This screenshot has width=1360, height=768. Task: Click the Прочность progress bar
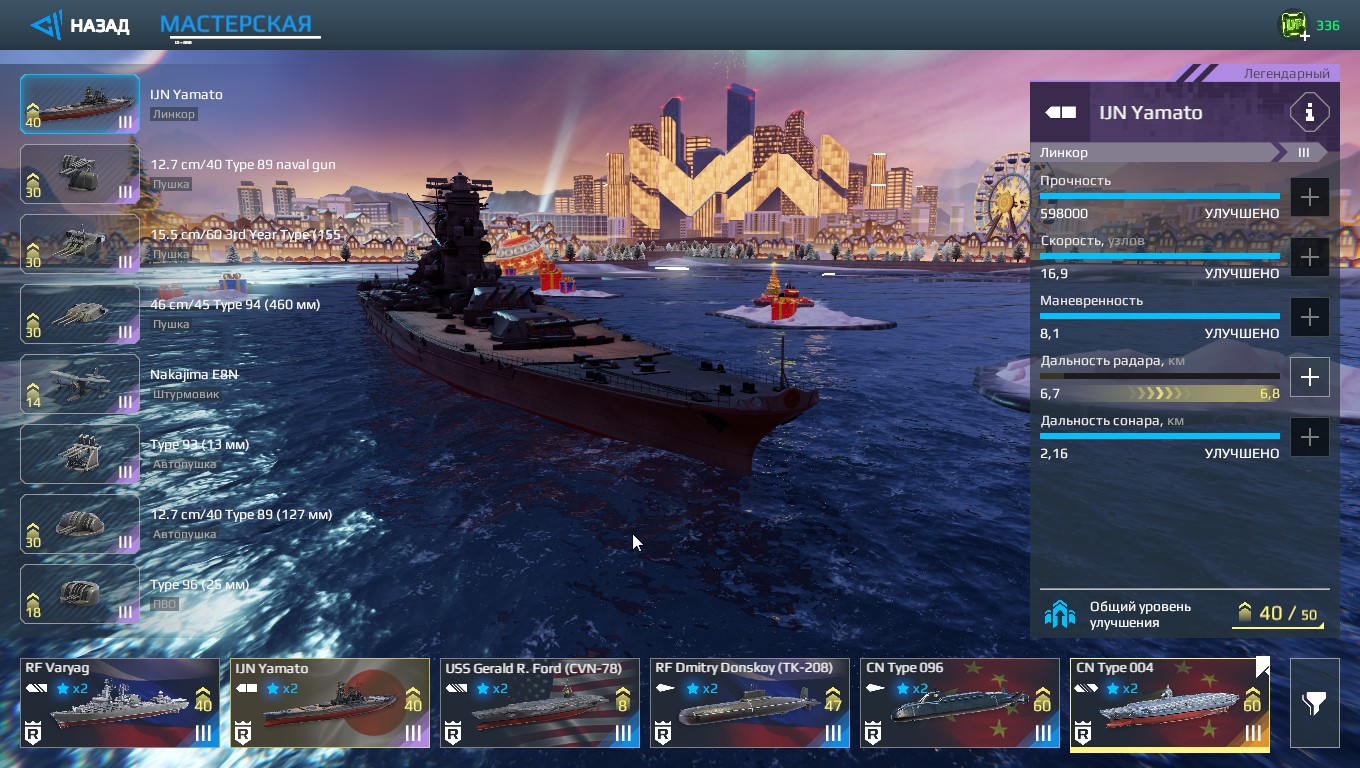[1160, 196]
